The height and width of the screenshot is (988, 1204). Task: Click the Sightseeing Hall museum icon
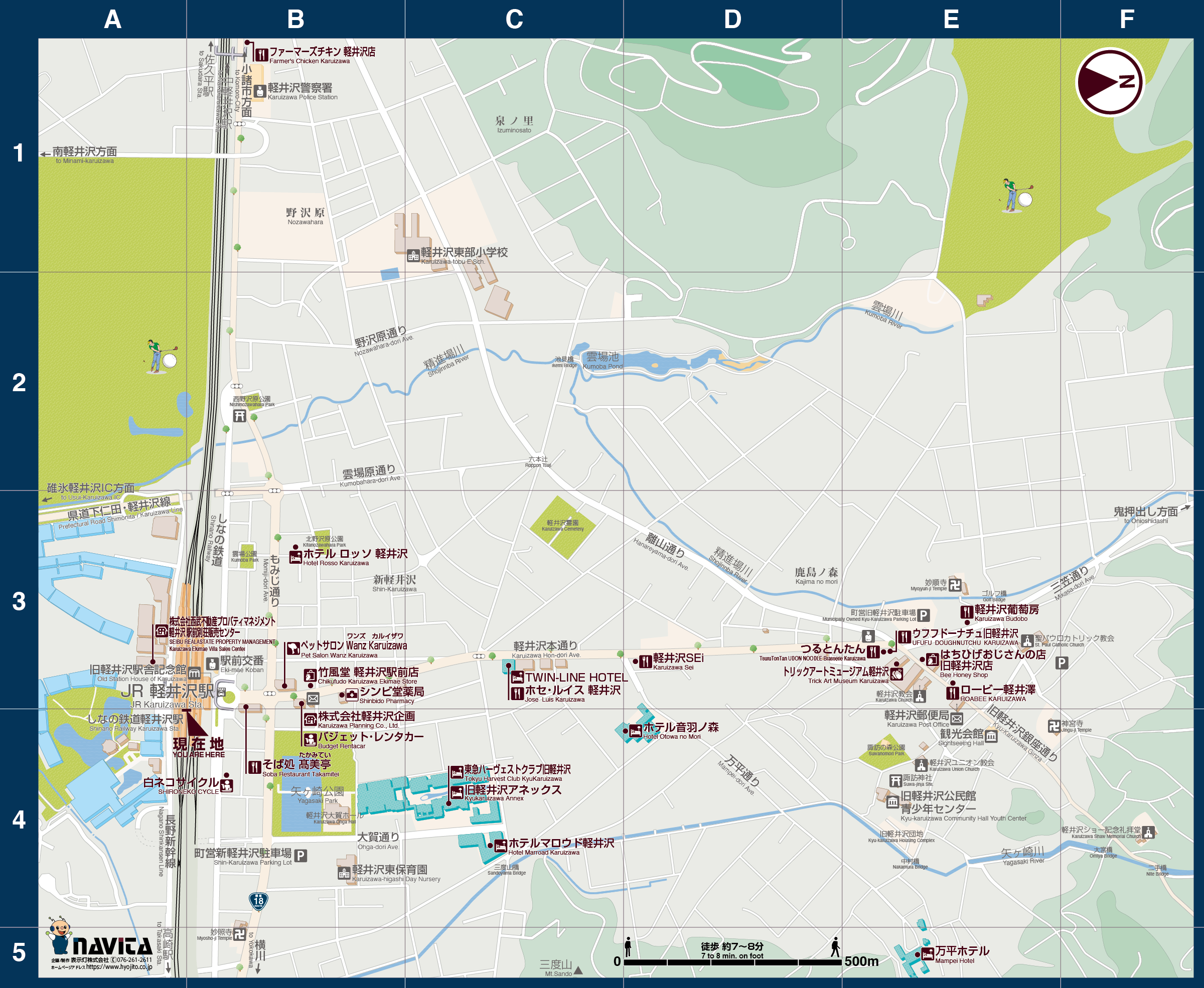tap(991, 736)
